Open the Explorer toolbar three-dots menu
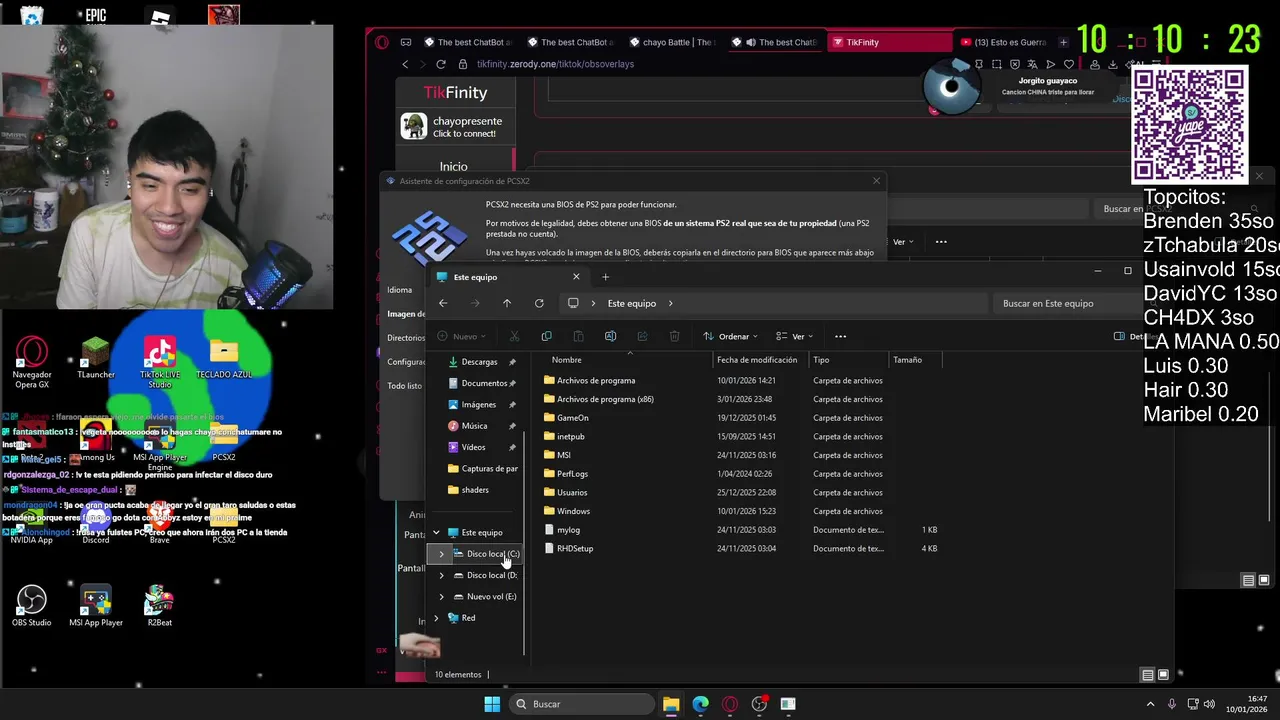Viewport: 1280px width, 720px height. (840, 336)
